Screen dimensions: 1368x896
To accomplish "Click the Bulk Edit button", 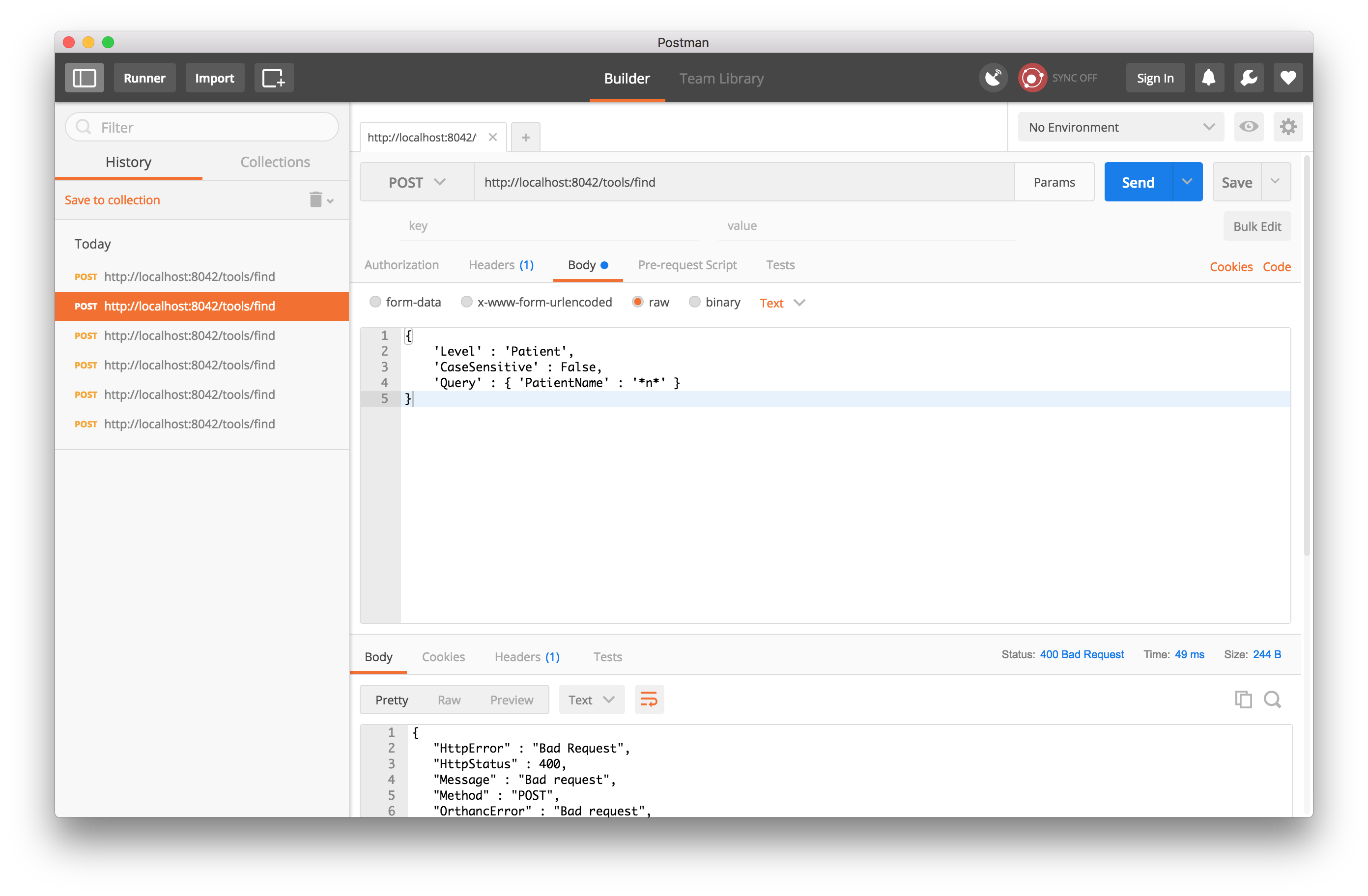I will 1257,226.
